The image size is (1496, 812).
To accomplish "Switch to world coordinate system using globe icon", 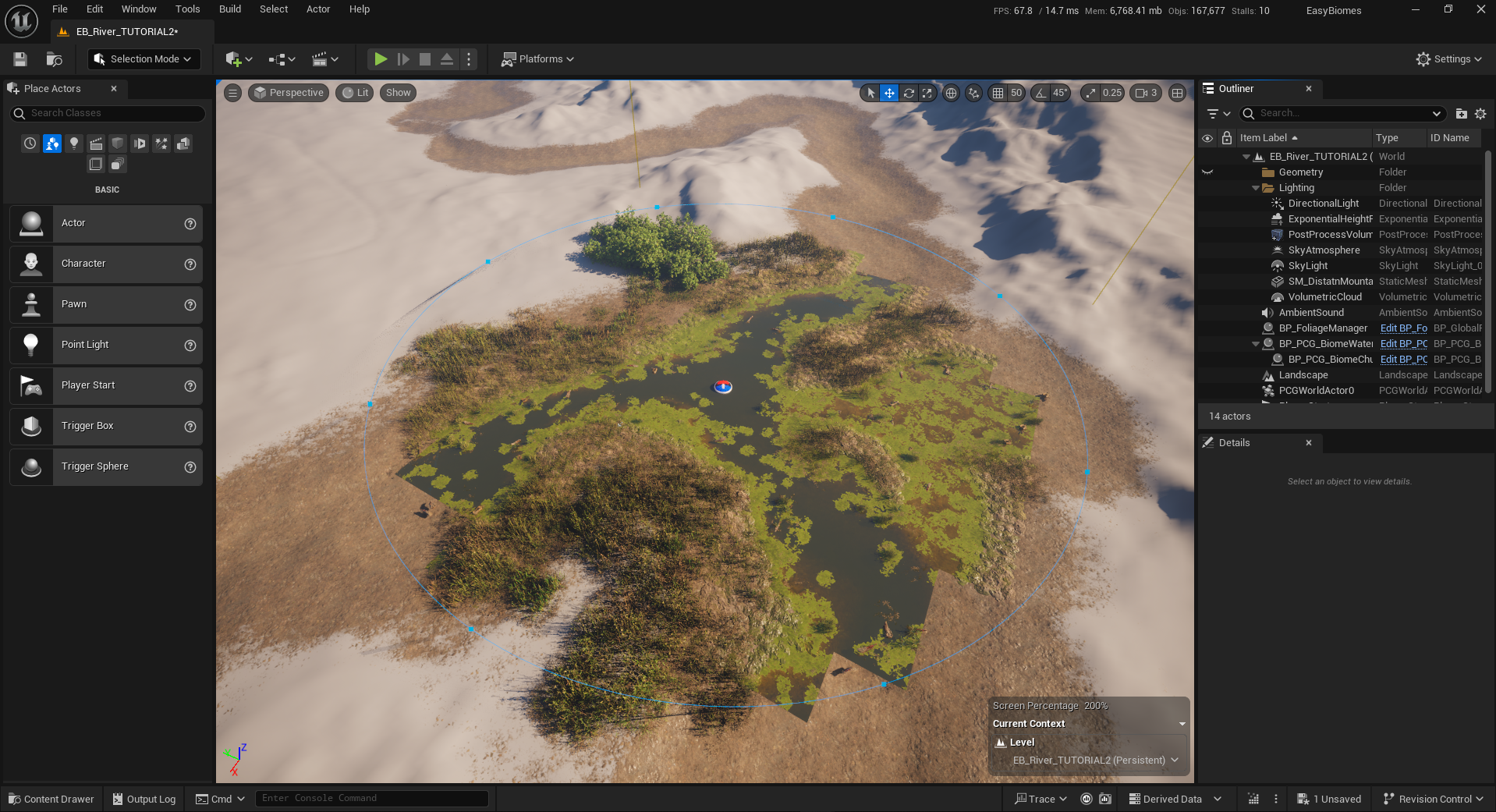I will (x=951, y=93).
